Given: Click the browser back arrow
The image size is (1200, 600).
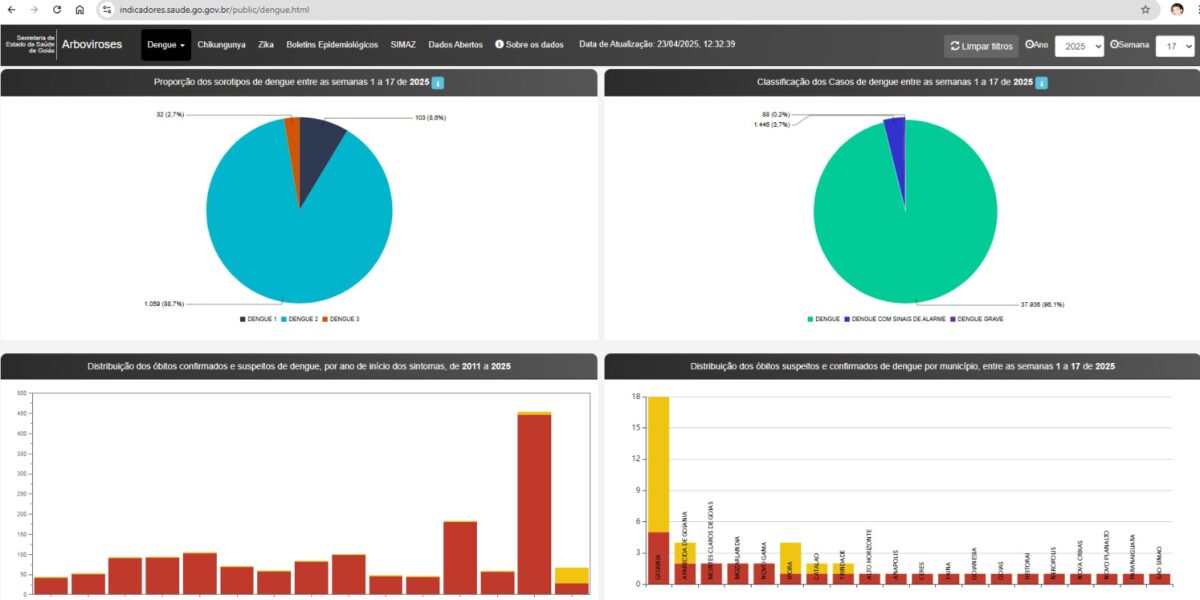Looking at the screenshot, I should pyautogui.click(x=10, y=9).
